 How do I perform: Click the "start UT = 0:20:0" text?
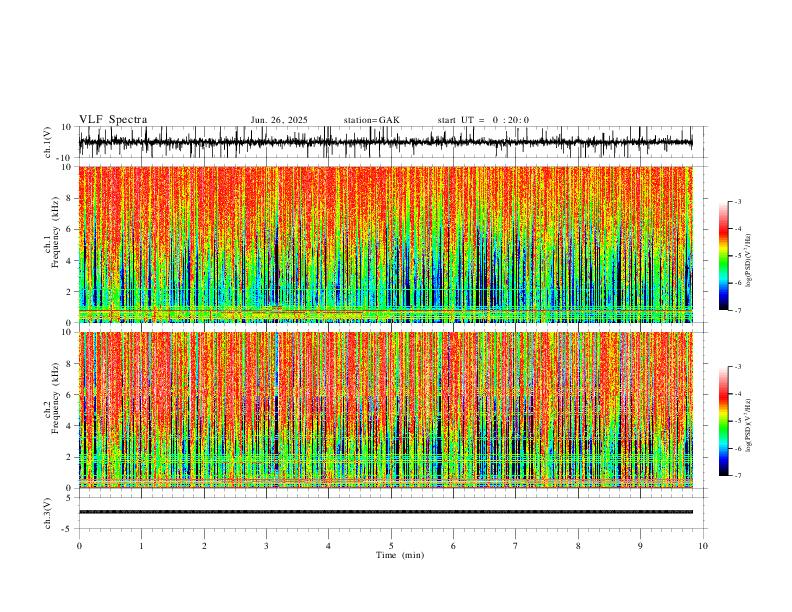coord(483,120)
